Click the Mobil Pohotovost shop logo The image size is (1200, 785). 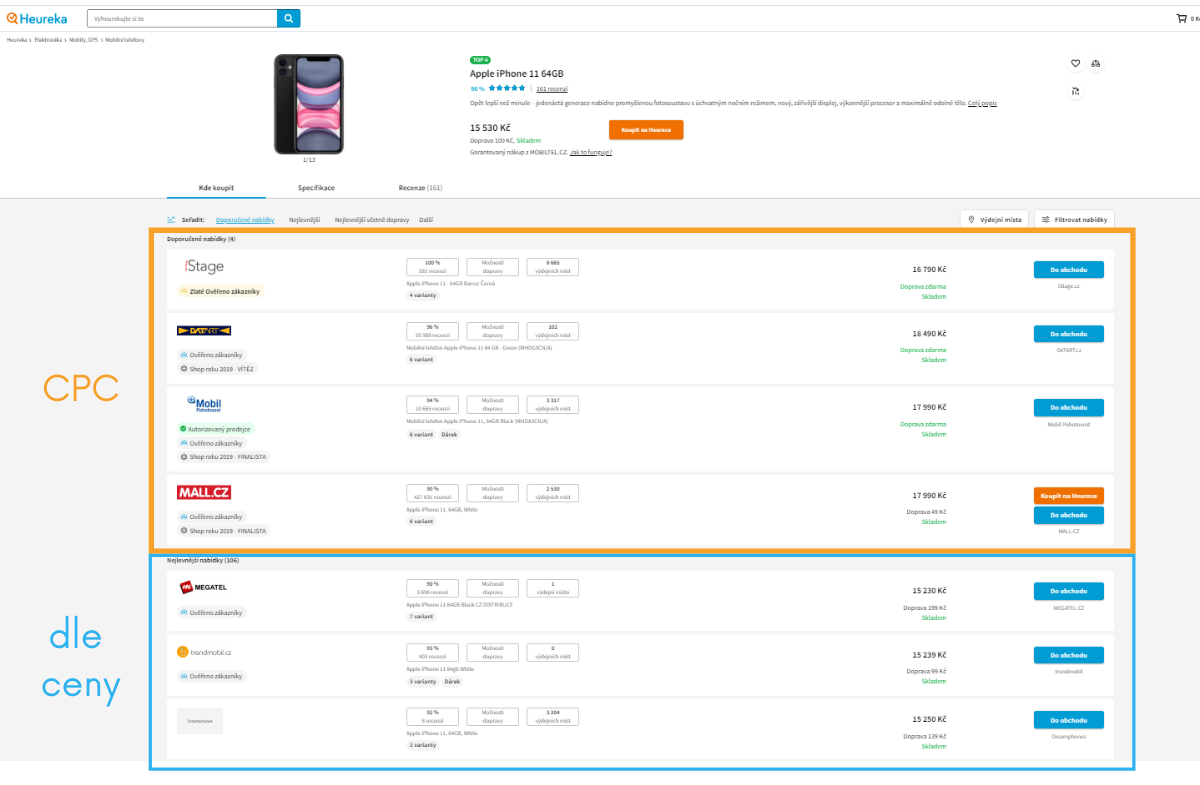[204, 404]
